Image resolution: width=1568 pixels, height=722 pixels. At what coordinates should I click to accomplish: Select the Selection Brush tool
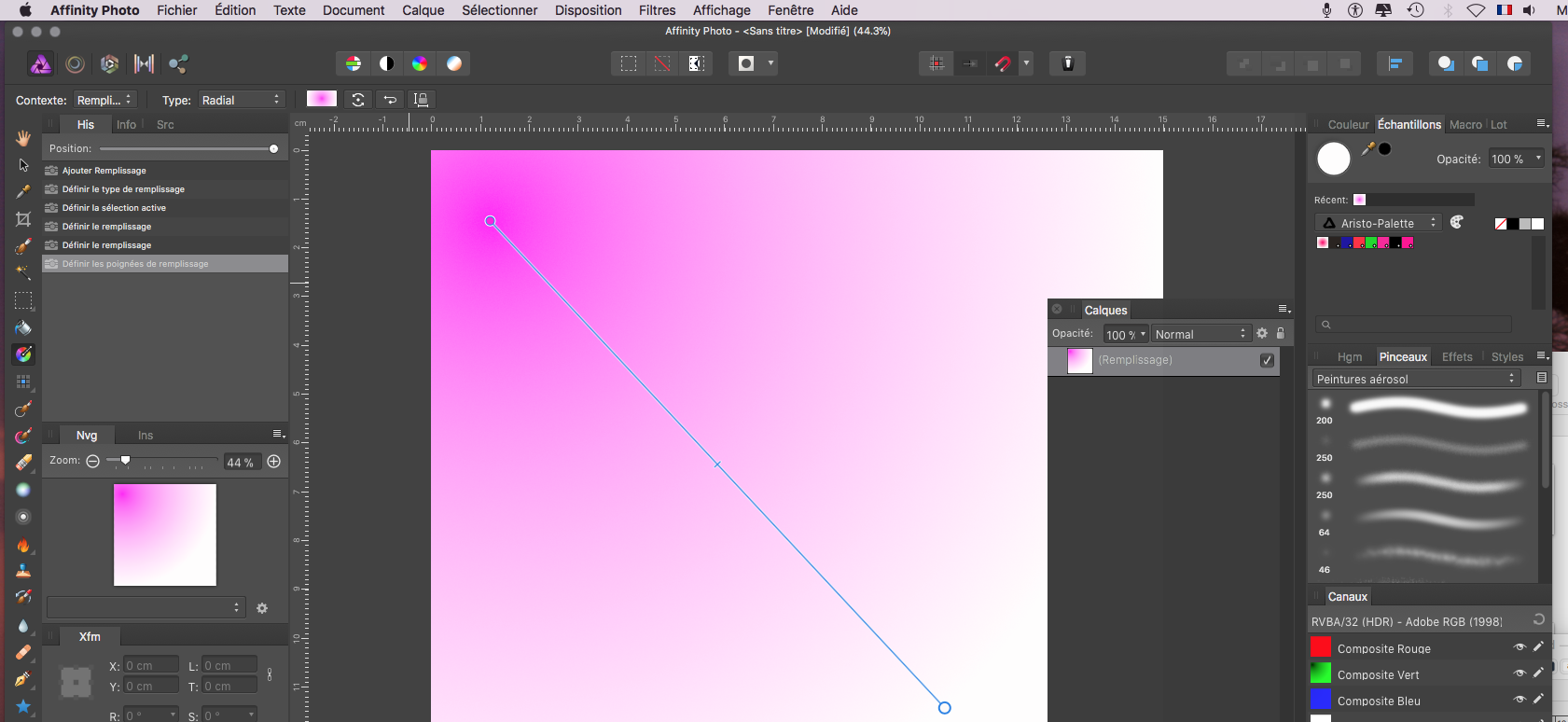pos(23,246)
